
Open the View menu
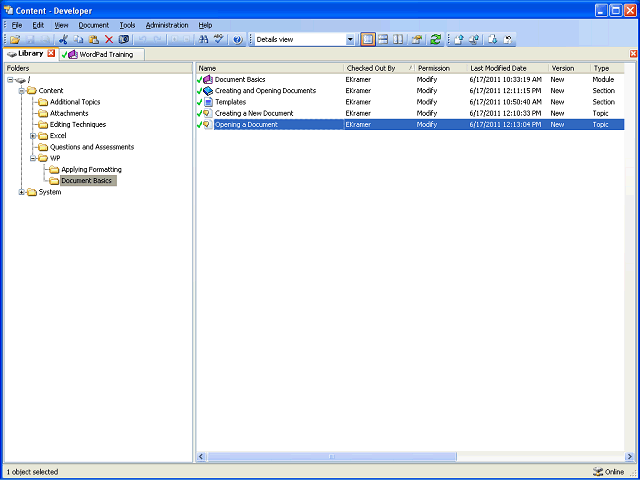(x=61, y=25)
